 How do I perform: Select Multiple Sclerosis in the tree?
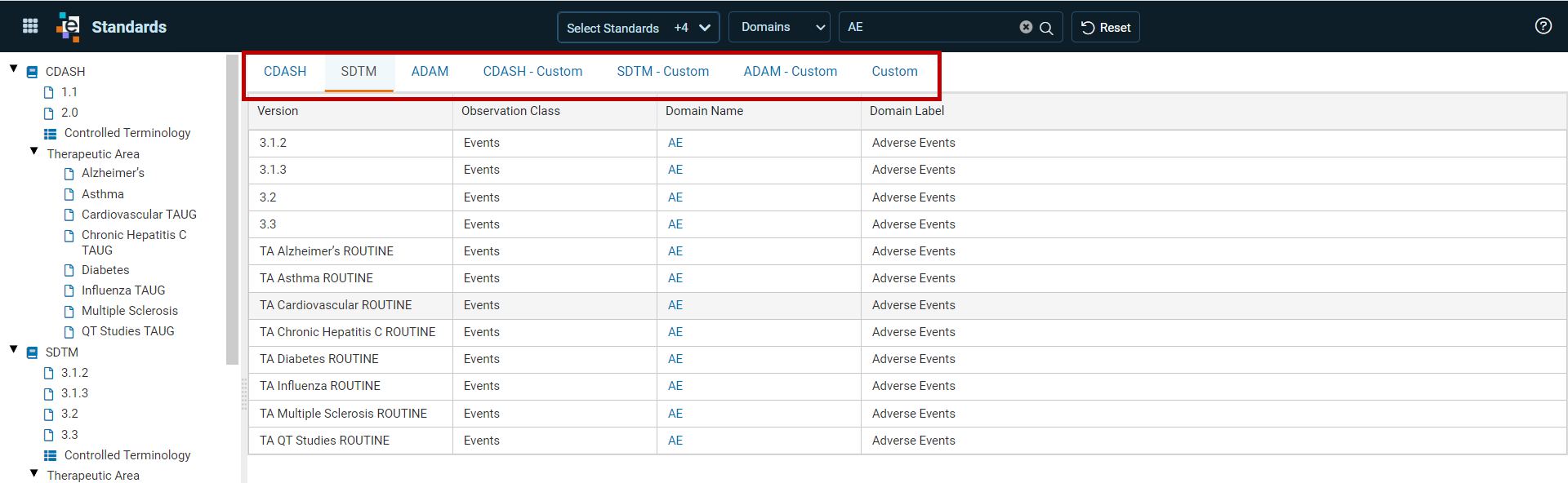[x=130, y=311]
